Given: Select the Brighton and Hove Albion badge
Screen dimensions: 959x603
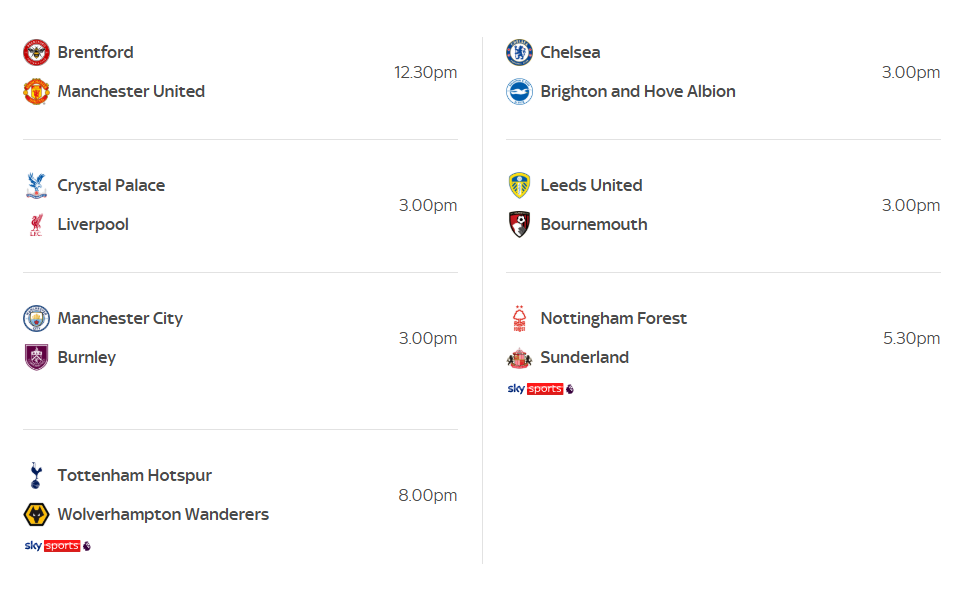Looking at the screenshot, I should [519, 91].
